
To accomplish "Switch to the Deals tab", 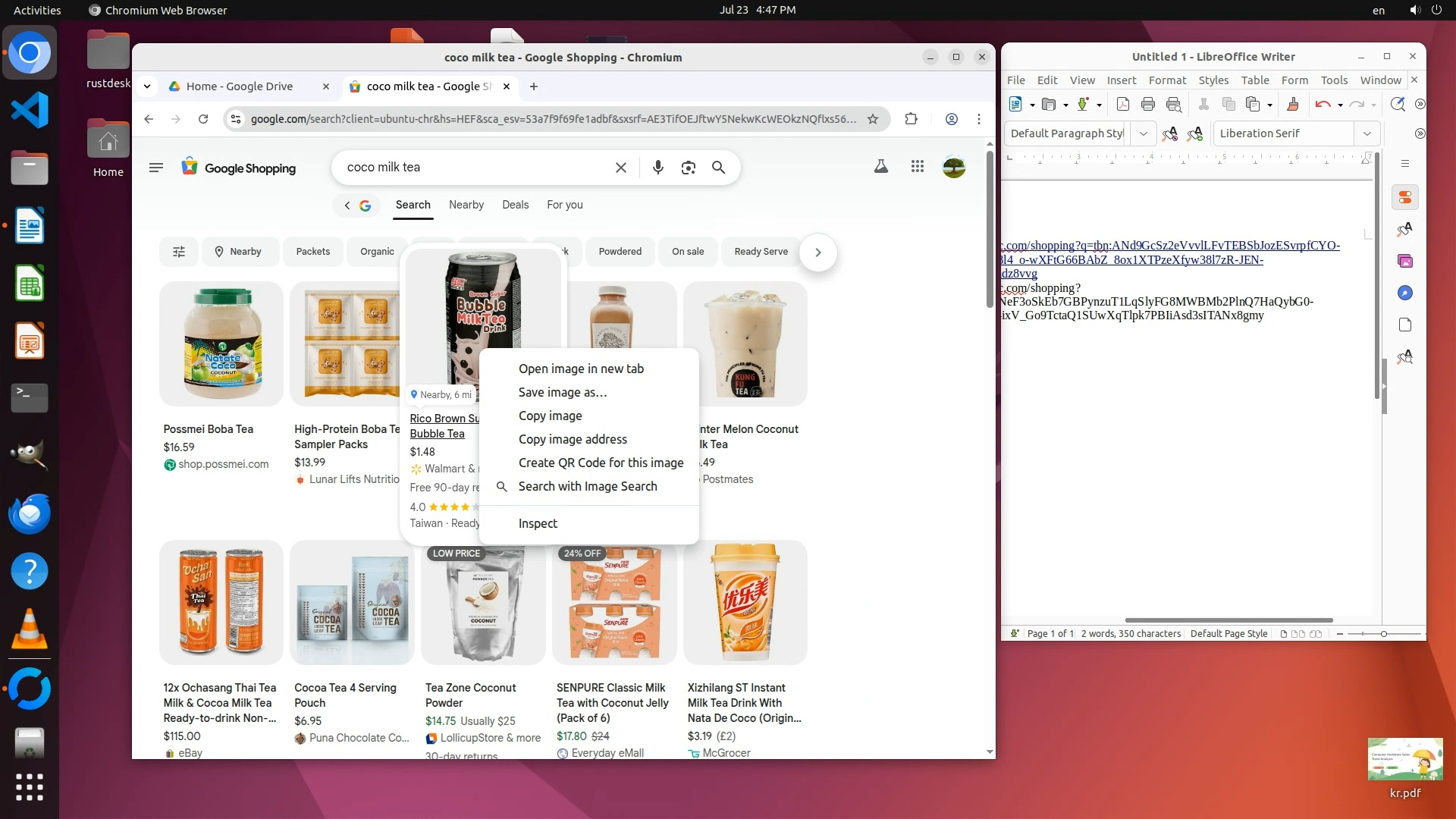I will point(515,205).
